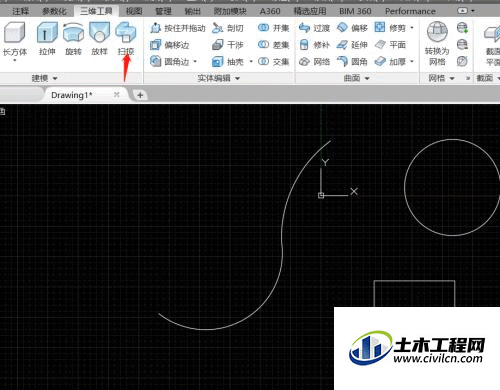Expand the 曲面 panel
This screenshot has width=500, height=390.
356,78
